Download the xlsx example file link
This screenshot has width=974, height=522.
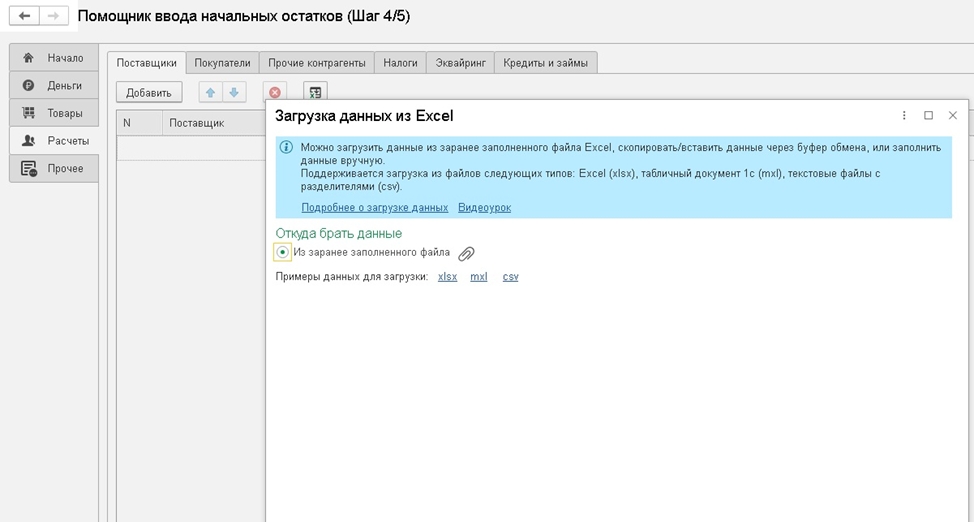coord(447,277)
